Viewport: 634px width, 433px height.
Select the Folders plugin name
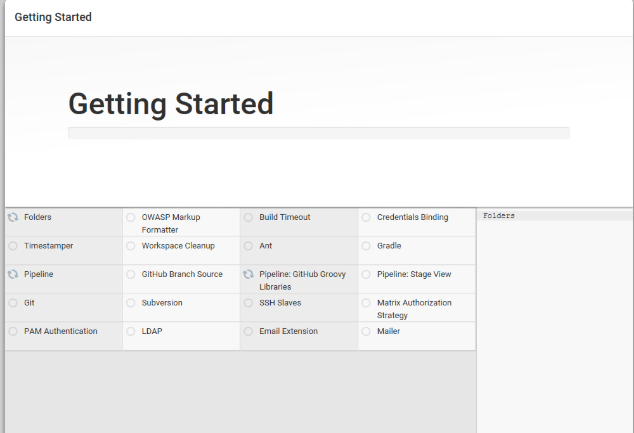(38, 217)
